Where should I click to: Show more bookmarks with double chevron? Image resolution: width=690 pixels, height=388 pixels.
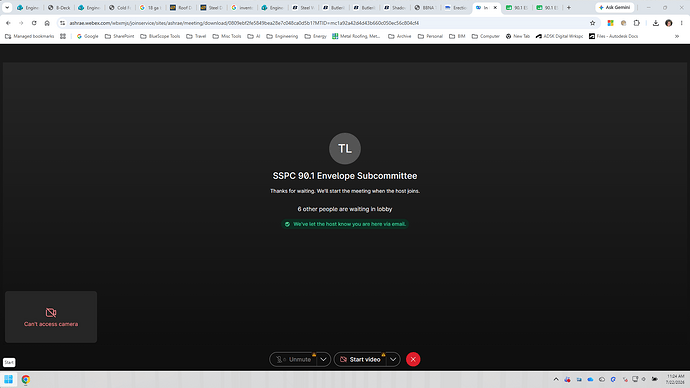click(x=677, y=36)
